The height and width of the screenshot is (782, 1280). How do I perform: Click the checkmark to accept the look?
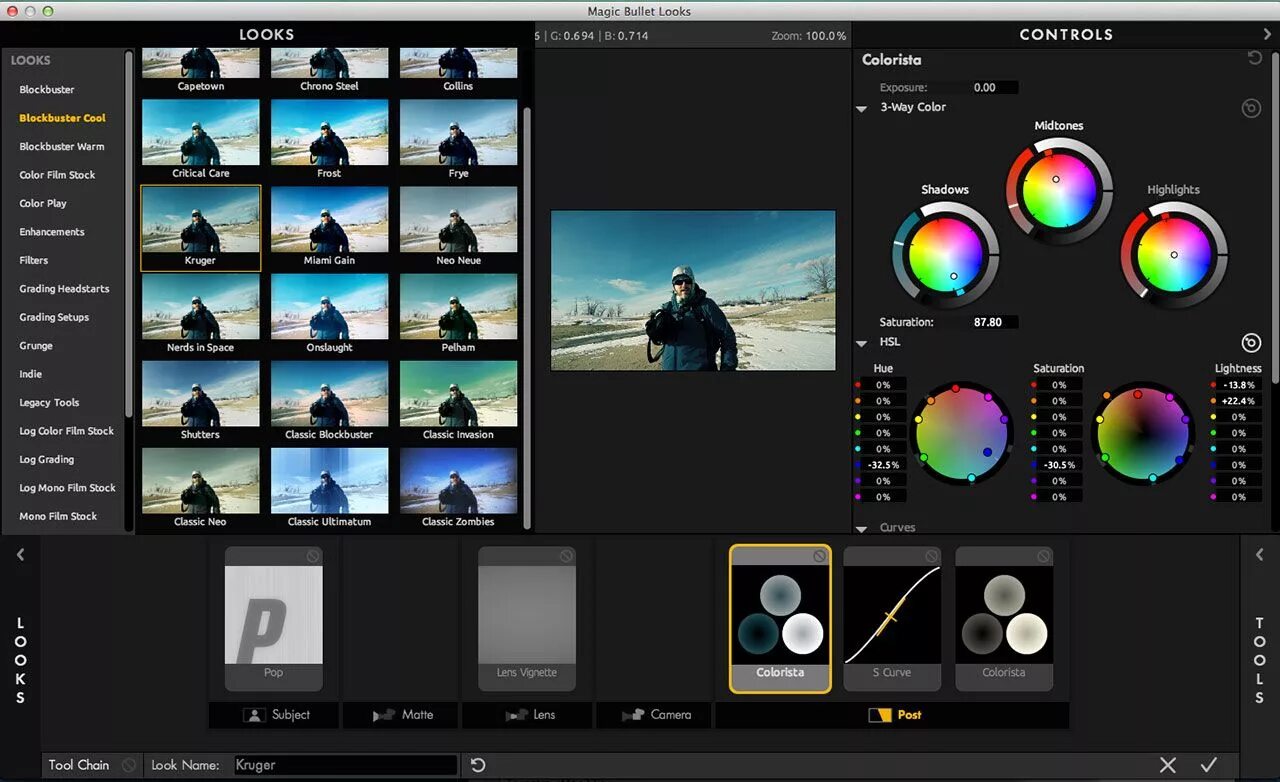[1209, 765]
